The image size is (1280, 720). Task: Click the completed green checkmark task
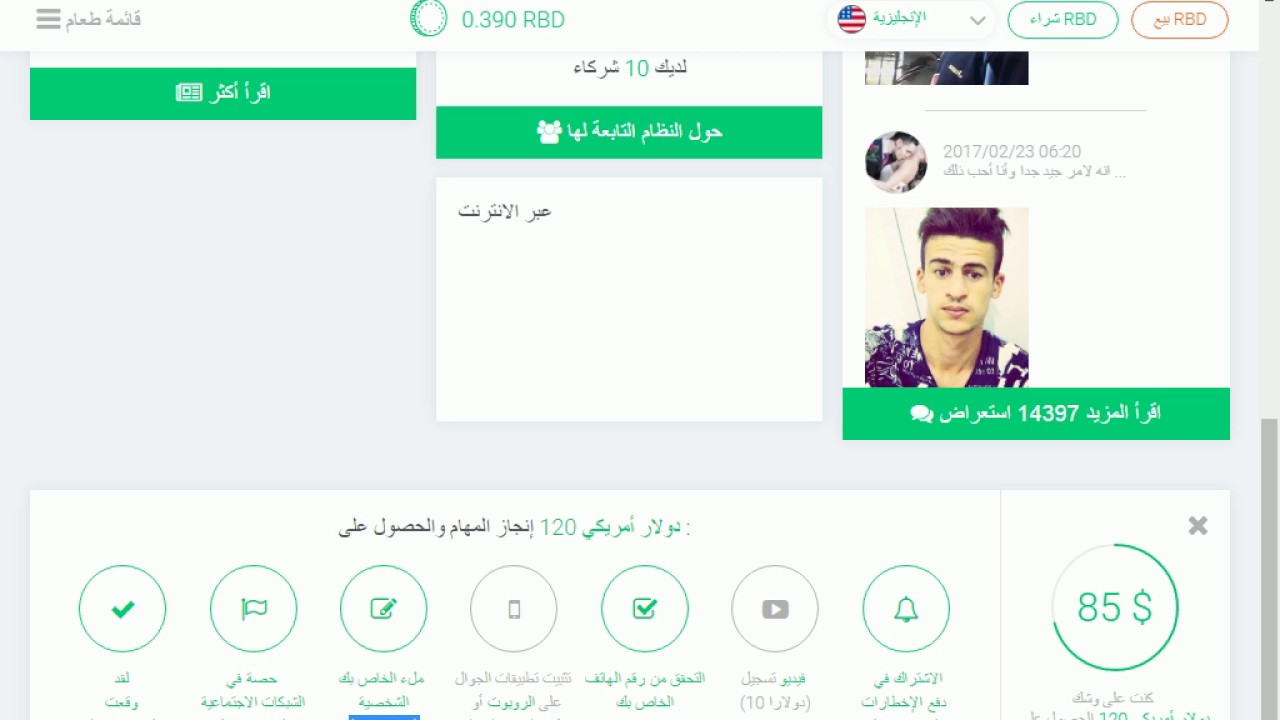click(123, 609)
